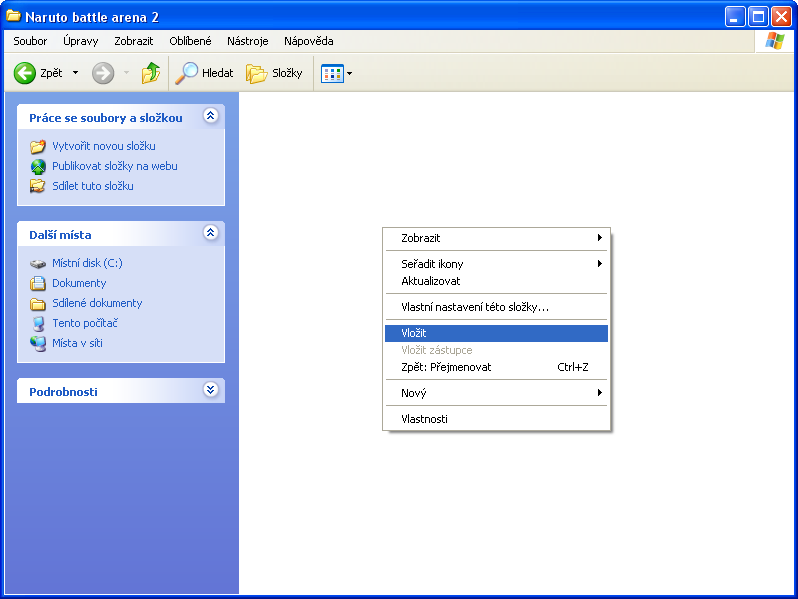The width and height of the screenshot is (798, 599).
Task: Open the Zobrazit menu in menu bar
Action: (133, 41)
